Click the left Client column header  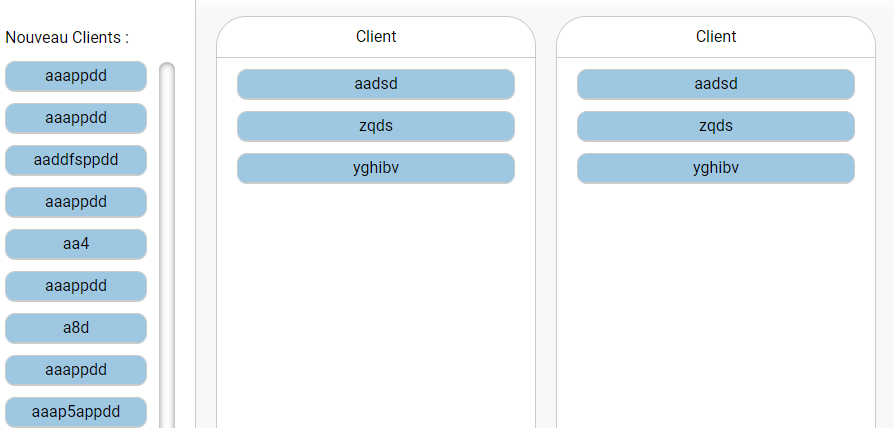[x=376, y=37]
